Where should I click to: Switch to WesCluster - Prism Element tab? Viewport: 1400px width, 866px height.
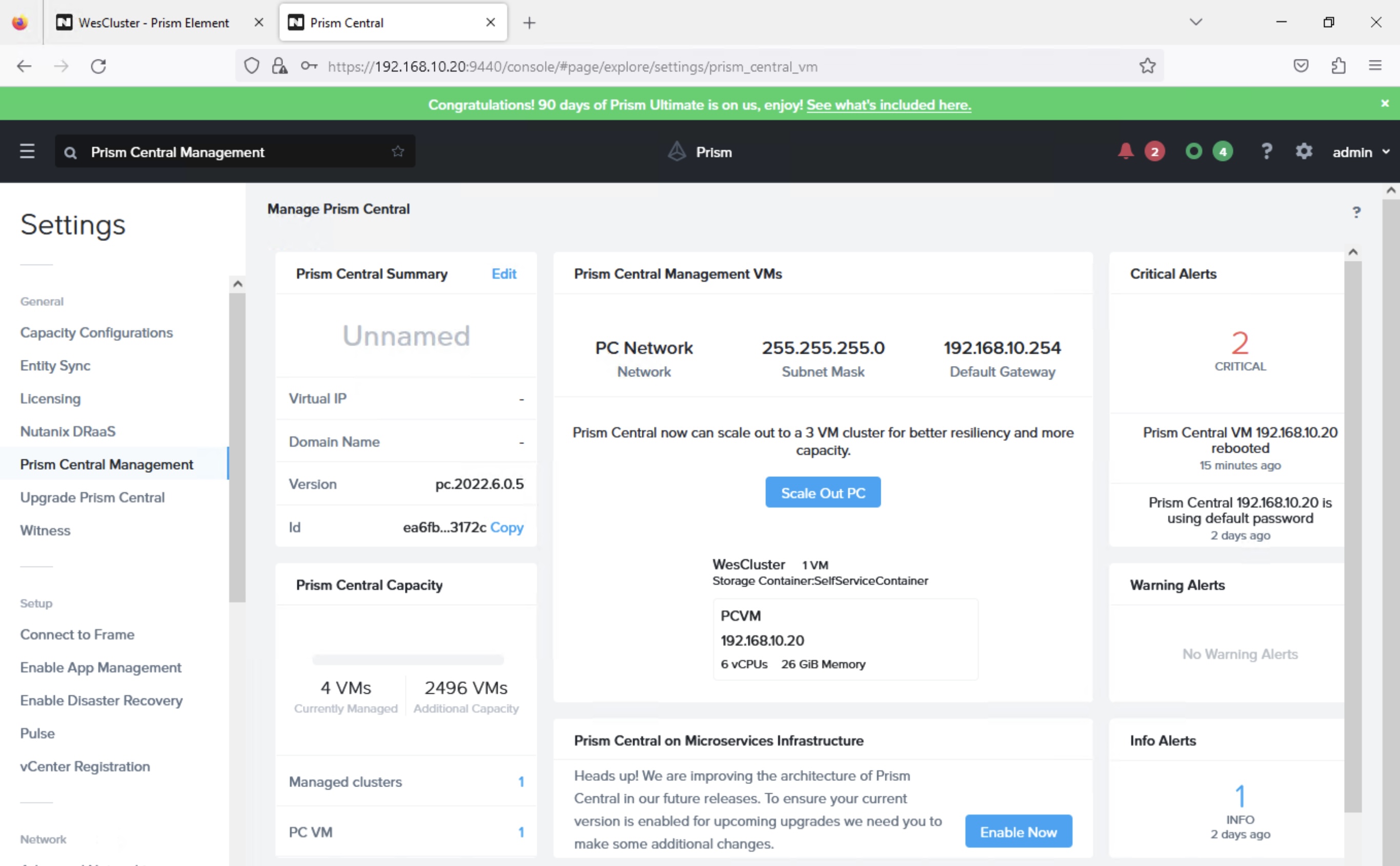coord(153,23)
